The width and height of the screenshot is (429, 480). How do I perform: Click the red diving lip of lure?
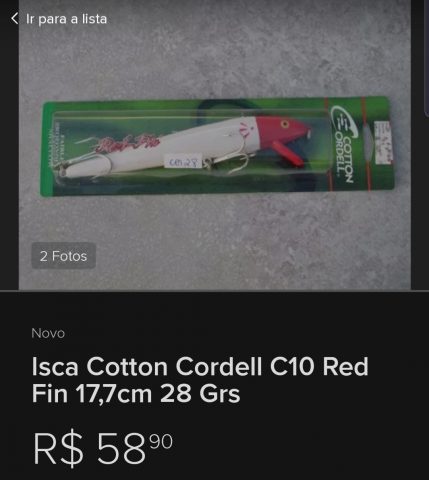(288, 154)
